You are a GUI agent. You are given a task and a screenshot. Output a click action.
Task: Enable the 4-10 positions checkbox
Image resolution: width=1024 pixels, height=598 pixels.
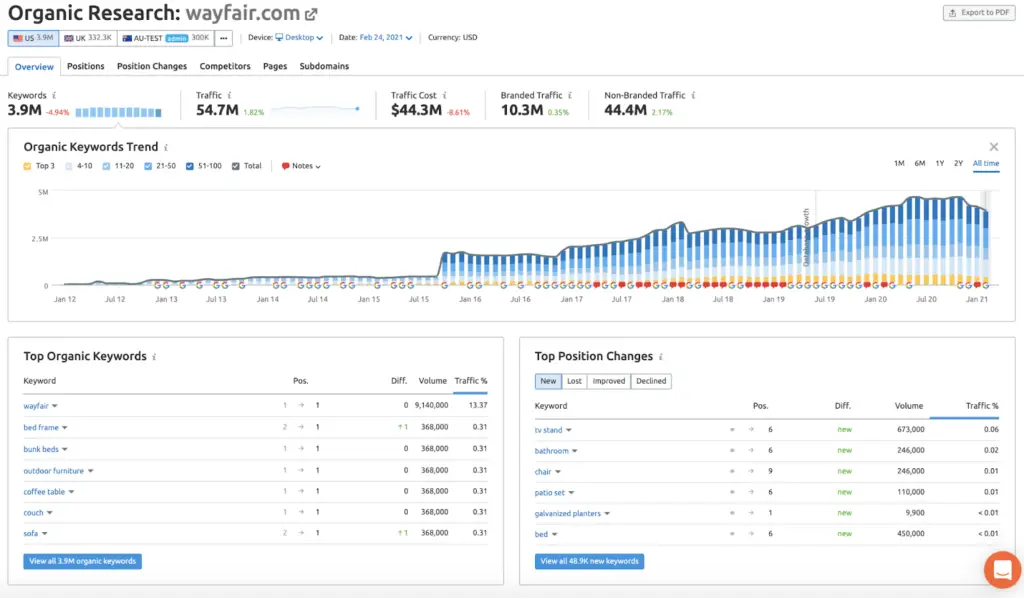[69, 165]
